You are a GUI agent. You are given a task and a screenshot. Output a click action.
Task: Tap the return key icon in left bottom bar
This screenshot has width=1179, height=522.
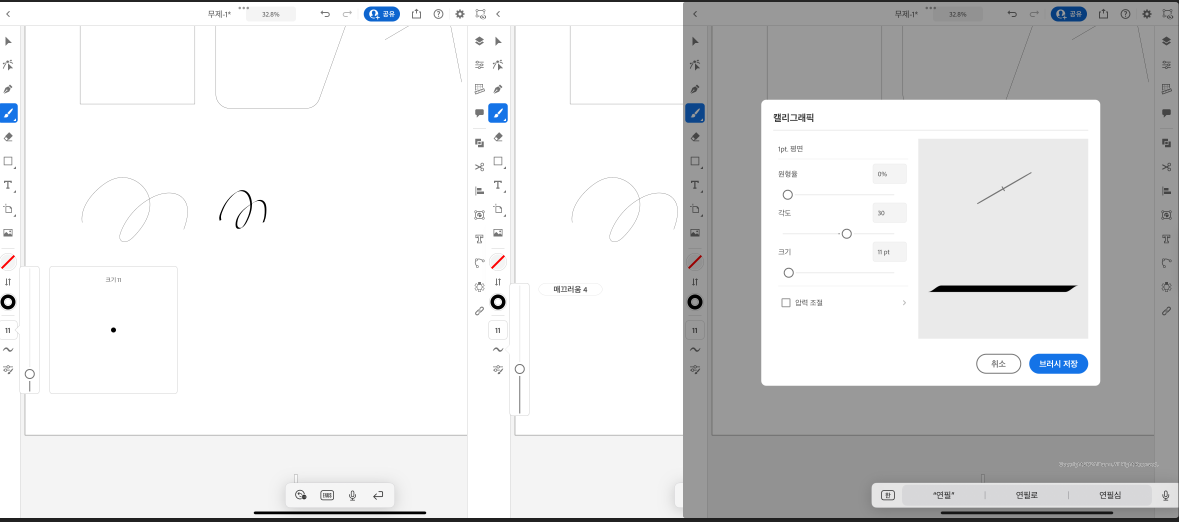(x=378, y=495)
